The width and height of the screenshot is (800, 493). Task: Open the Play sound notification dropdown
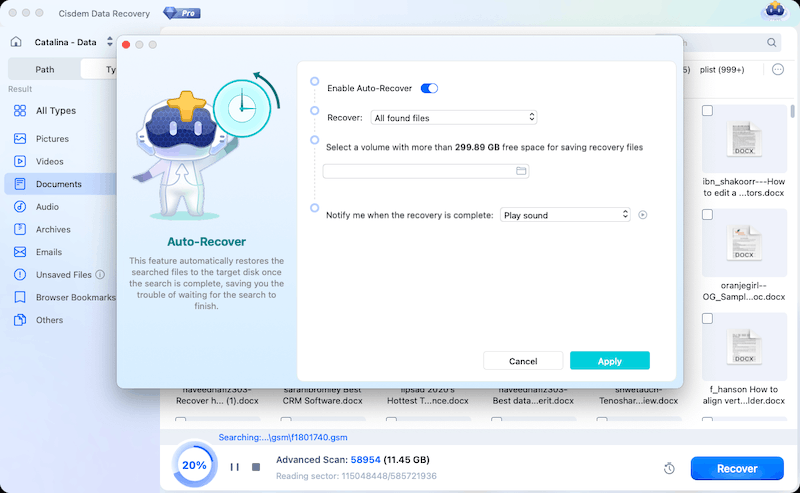[x=565, y=215]
